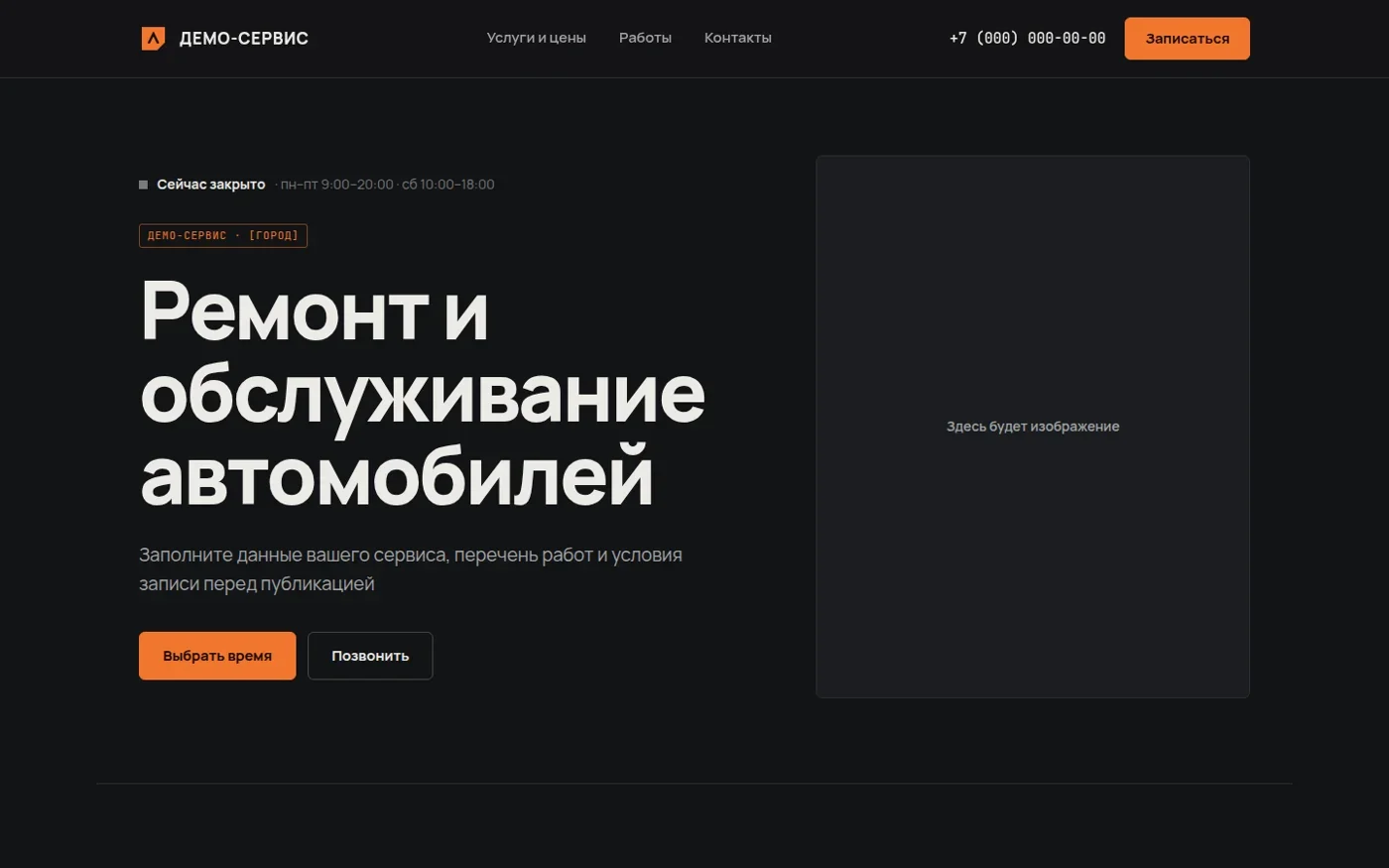Viewport: 1389px width, 868px height.
Task: Select the Позвонить button
Action: (370, 656)
